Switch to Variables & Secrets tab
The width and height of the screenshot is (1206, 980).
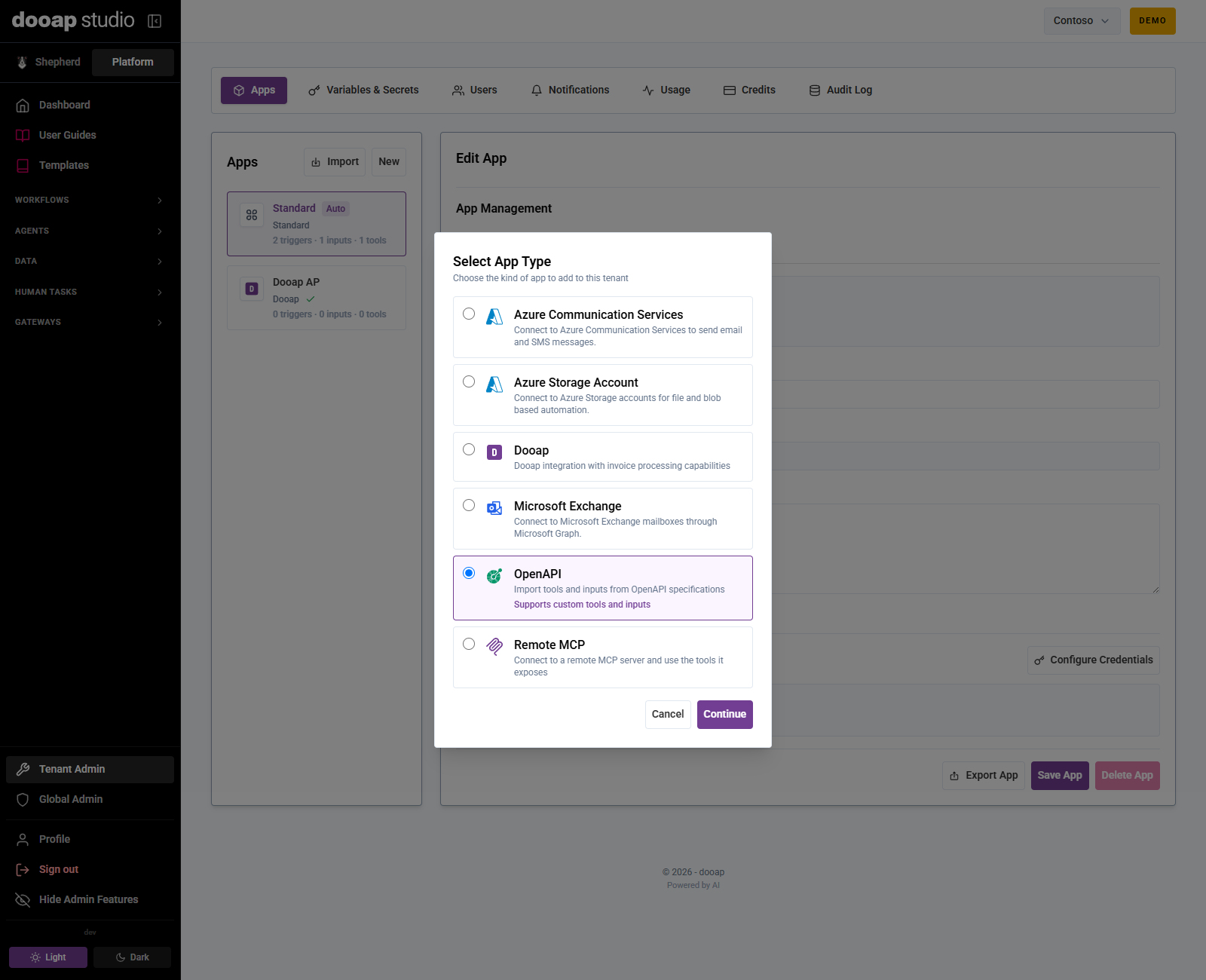click(x=363, y=90)
